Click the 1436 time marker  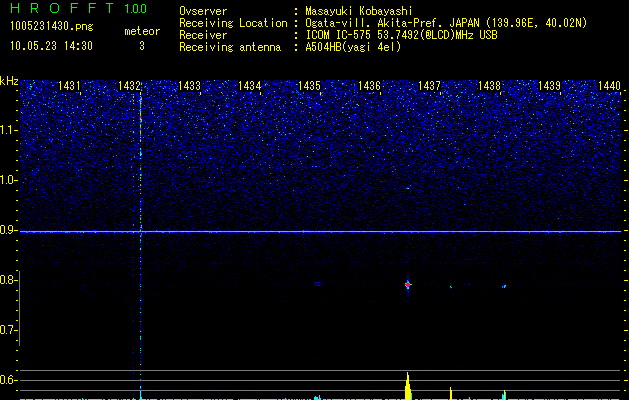pyautogui.click(x=369, y=85)
